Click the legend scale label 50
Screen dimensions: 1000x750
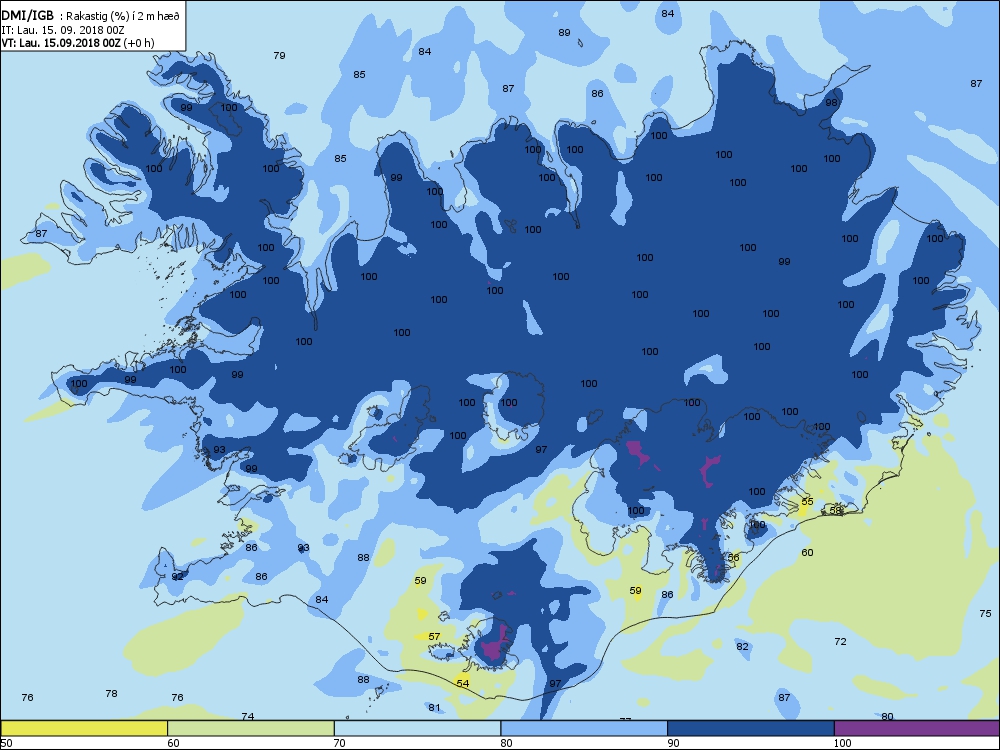pyautogui.click(x=6, y=743)
